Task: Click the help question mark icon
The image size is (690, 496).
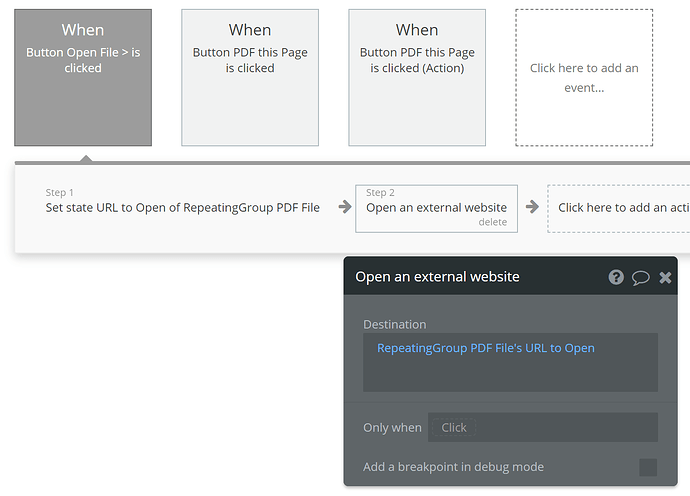Action: pos(616,277)
